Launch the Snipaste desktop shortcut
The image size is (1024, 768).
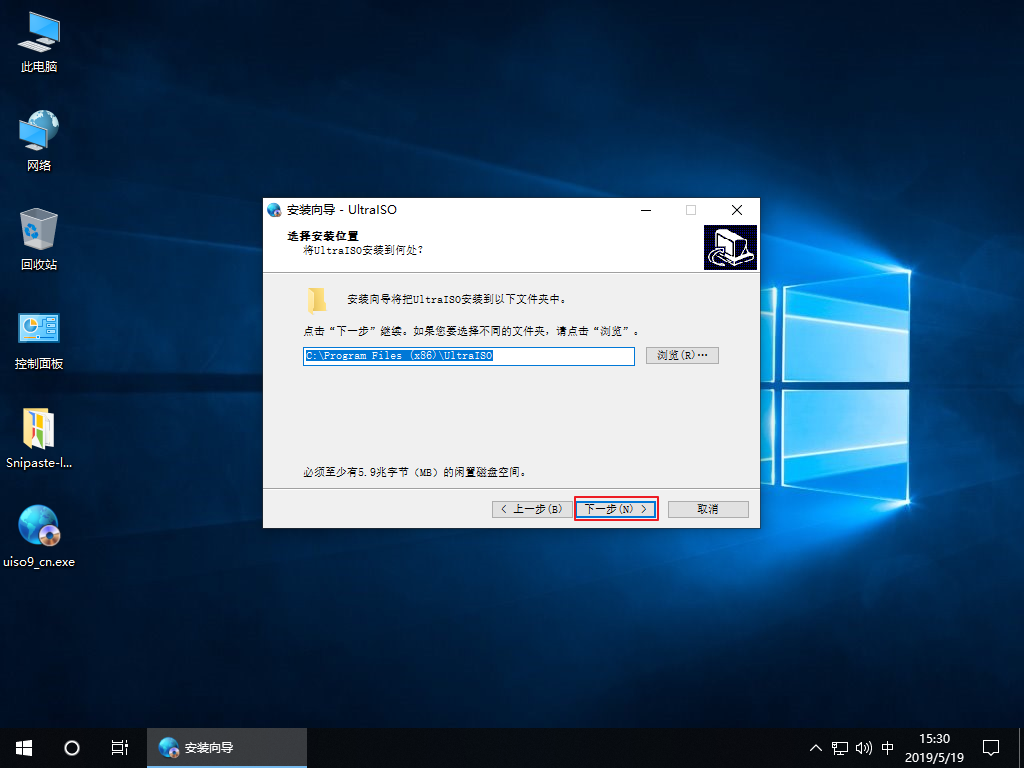(37, 428)
